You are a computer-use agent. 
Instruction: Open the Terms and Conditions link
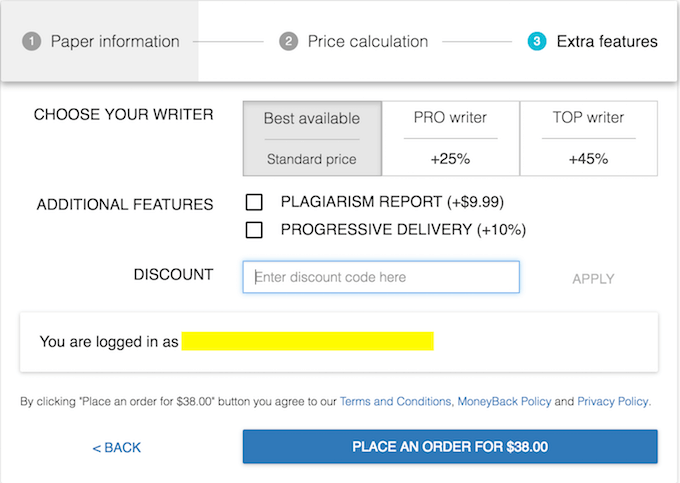coord(395,402)
